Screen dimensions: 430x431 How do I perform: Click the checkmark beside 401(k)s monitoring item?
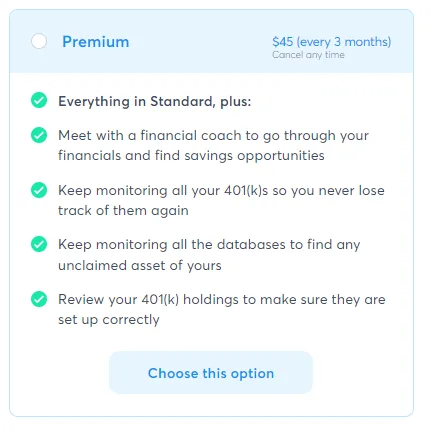click(39, 190)
